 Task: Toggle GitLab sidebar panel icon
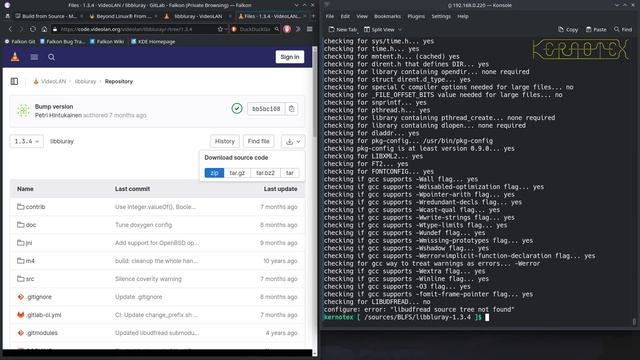click(14, 81)
